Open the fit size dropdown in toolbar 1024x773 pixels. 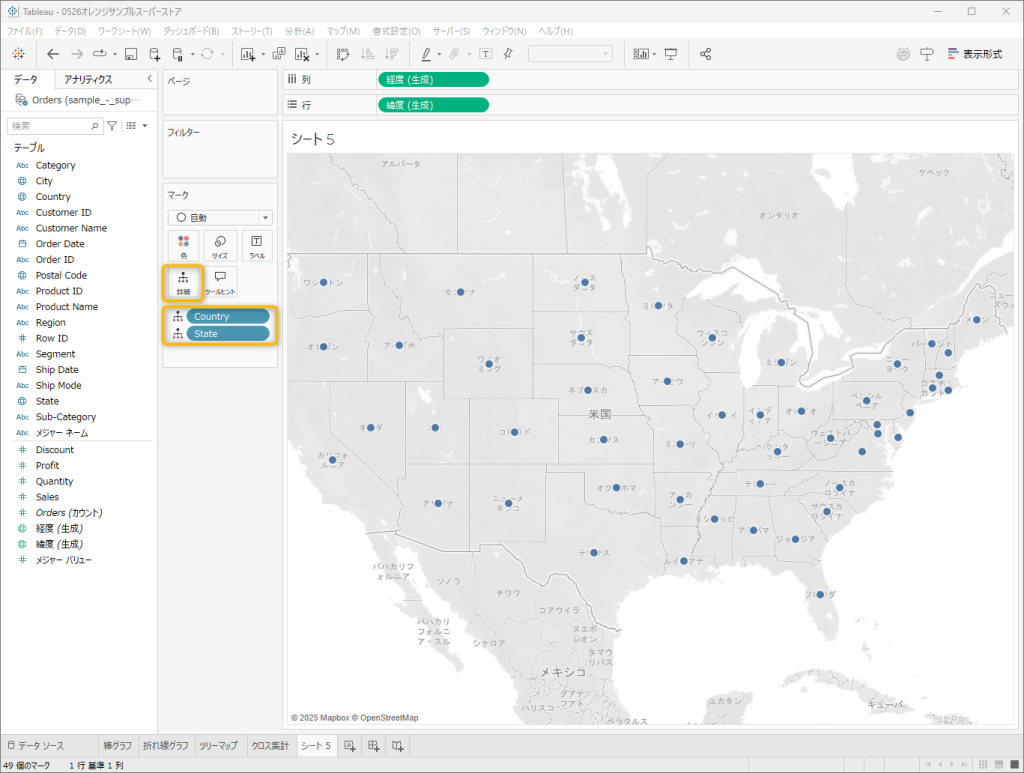(x=569, y=54)
